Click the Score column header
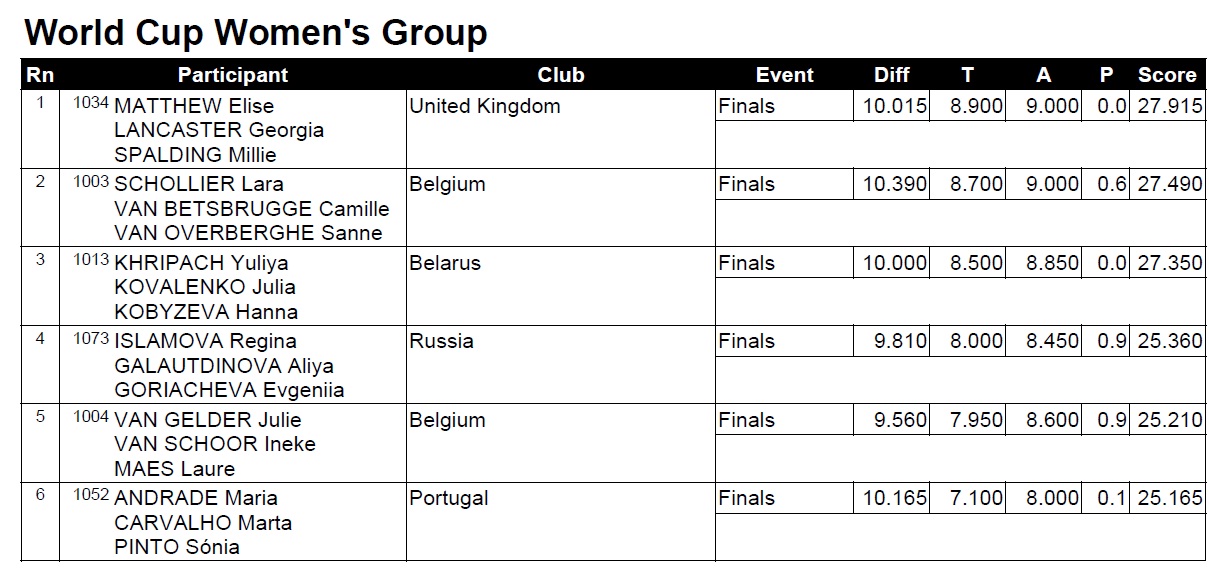This screenshot has width=1209, height=570. point(1166,75)
